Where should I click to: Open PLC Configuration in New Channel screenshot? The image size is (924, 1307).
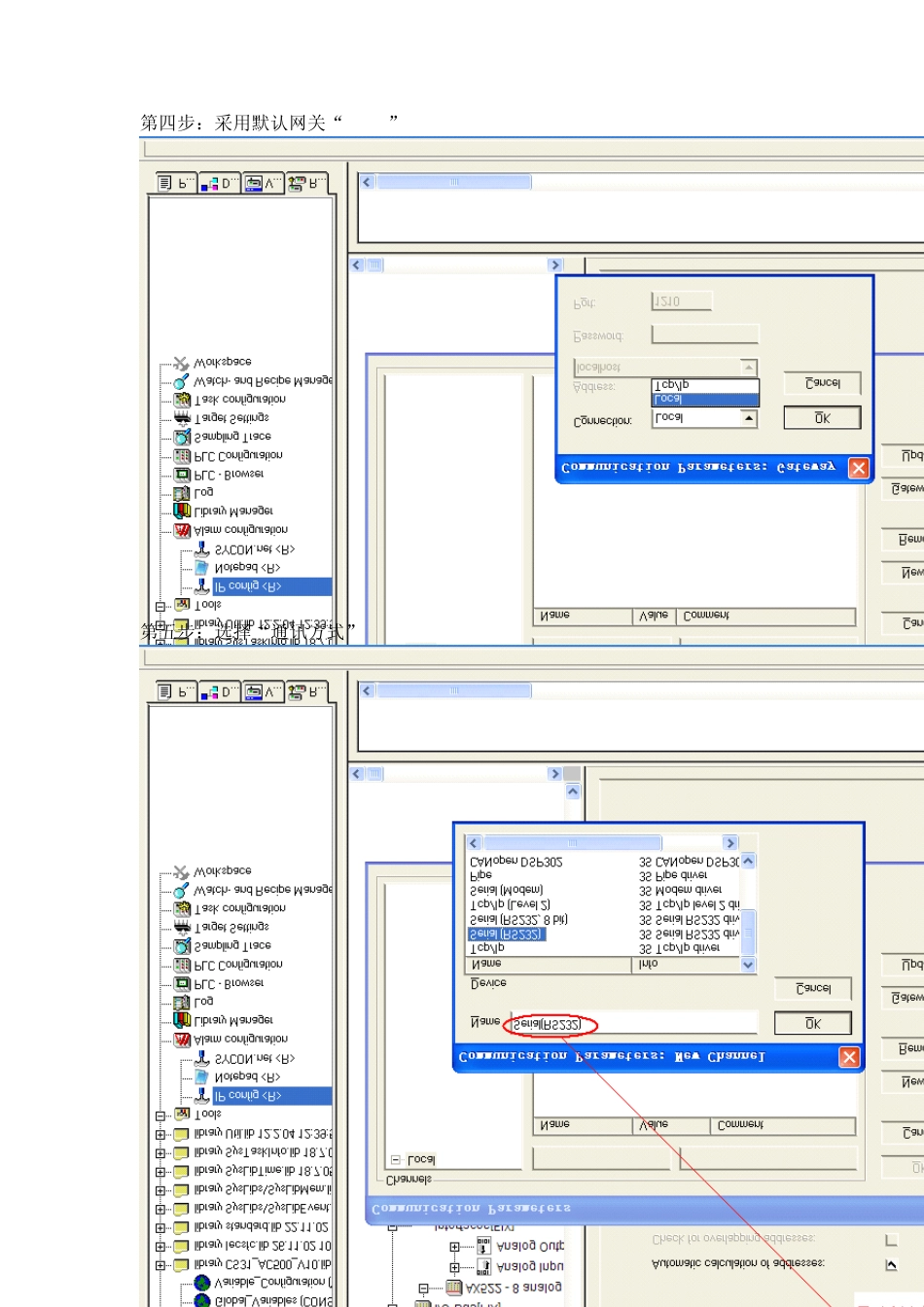coord(238,965)
